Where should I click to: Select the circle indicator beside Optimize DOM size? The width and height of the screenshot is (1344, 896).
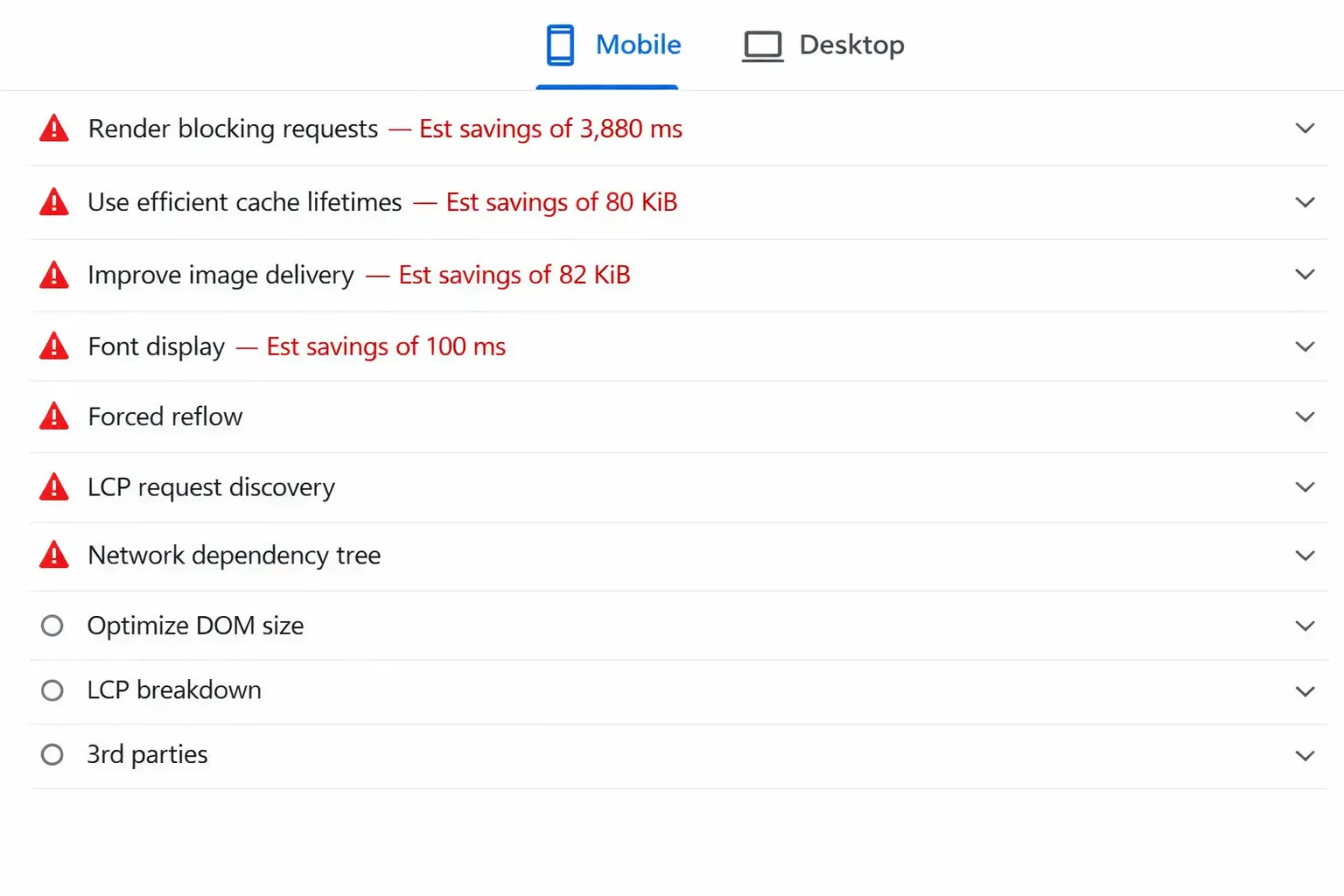(52, 625)
